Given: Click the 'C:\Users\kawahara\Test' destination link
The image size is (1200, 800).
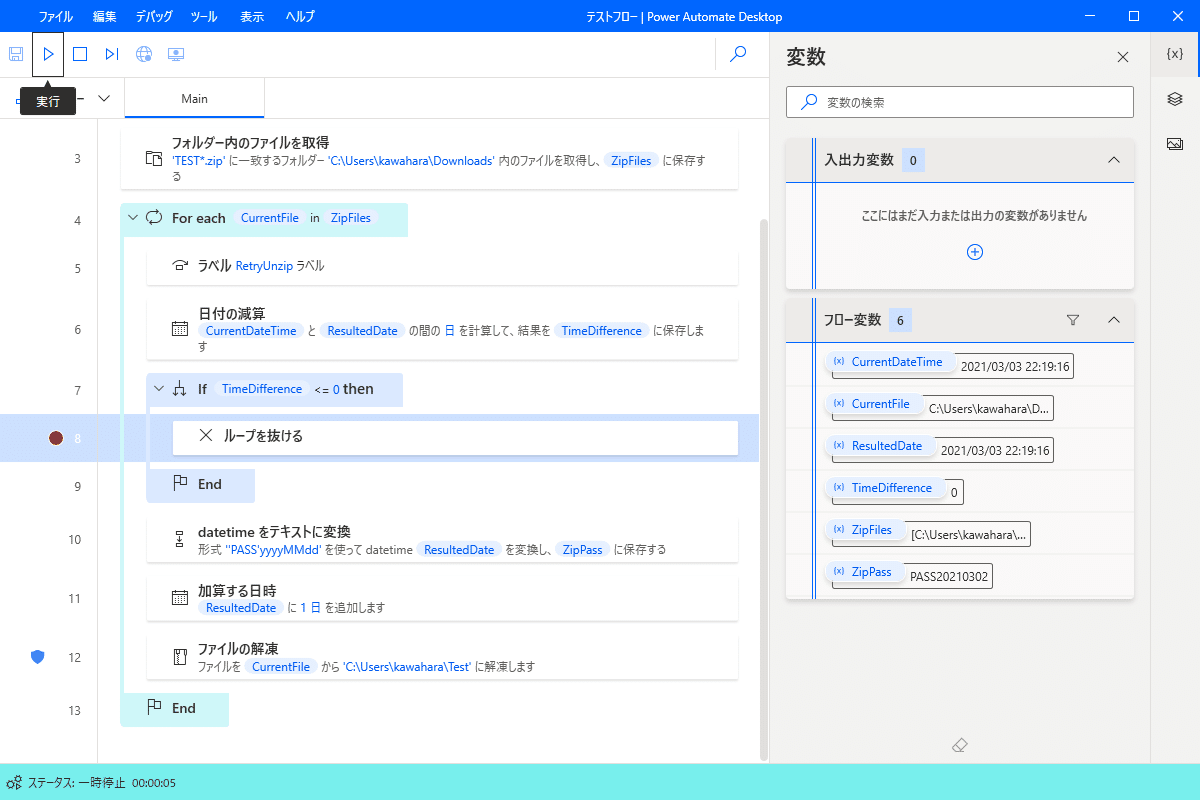Looking at the screenshot, I should 407,667.
